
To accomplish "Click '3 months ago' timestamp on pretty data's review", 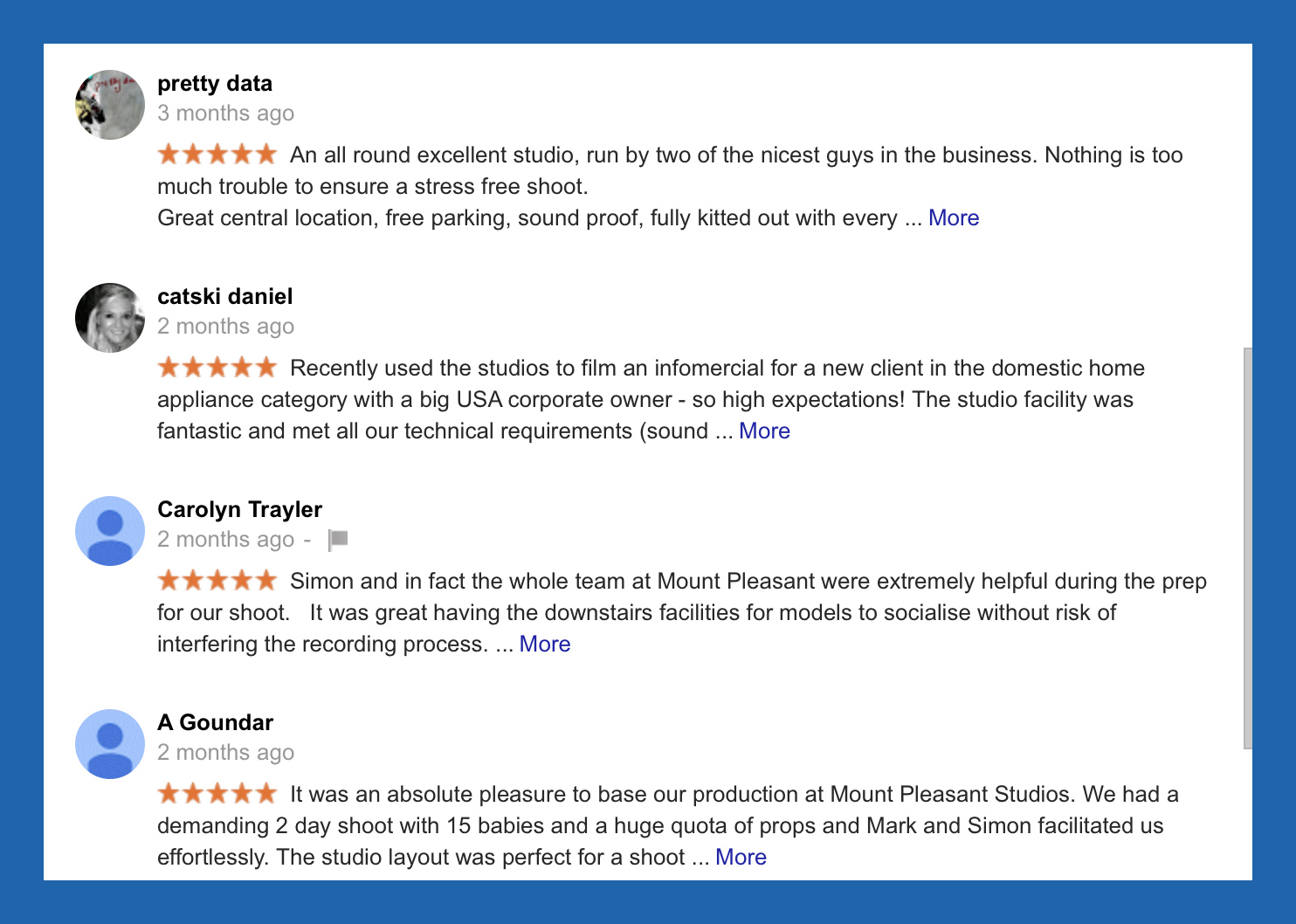I will (226, 114).
